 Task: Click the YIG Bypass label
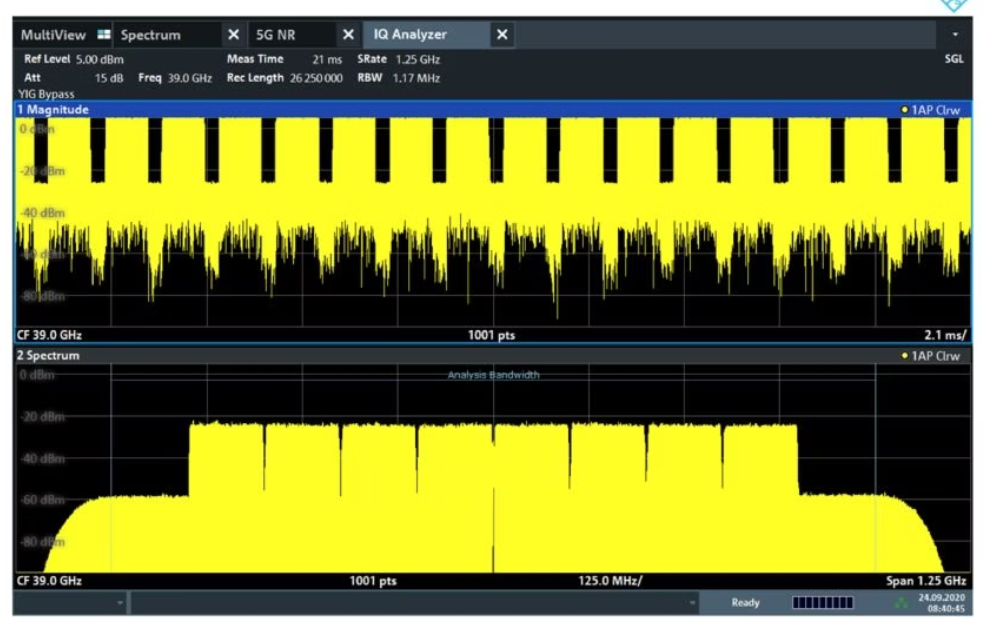[46, 94]
